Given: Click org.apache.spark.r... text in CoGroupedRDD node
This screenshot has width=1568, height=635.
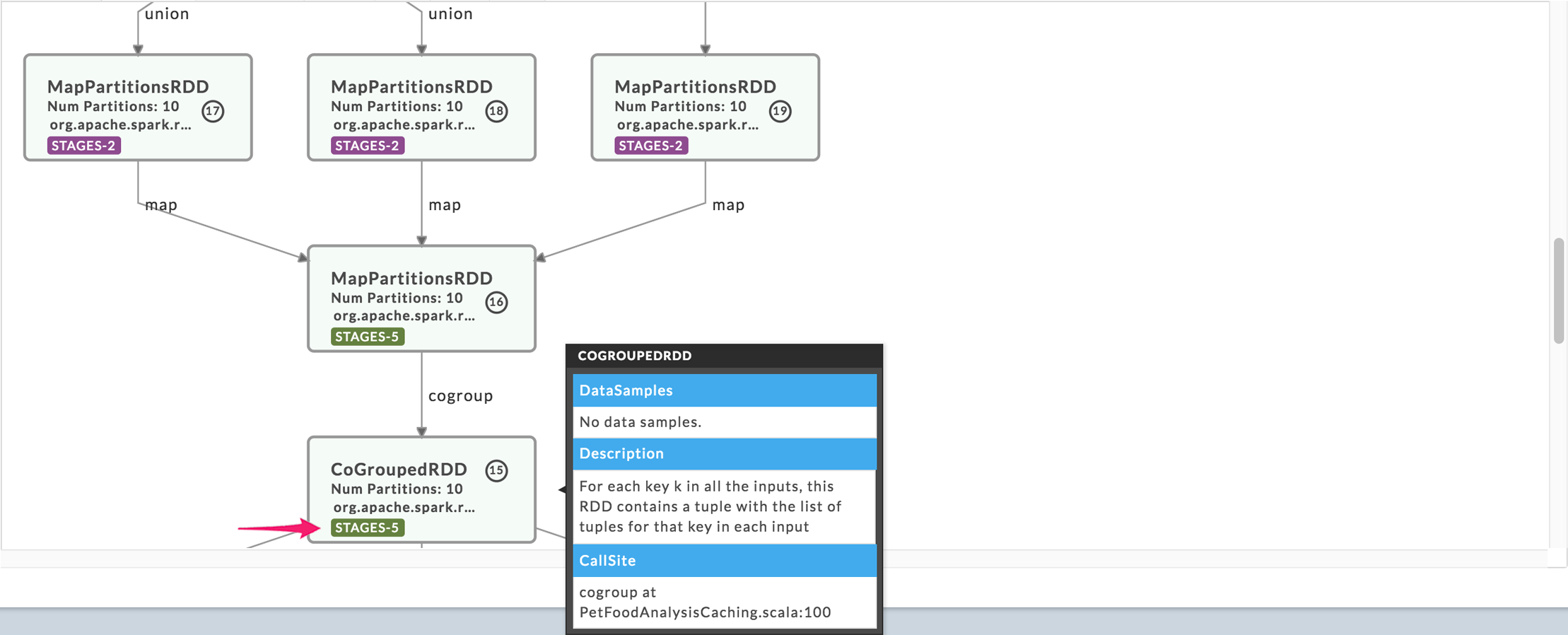Looking at the screenshot, I should (x=404, y=507).
